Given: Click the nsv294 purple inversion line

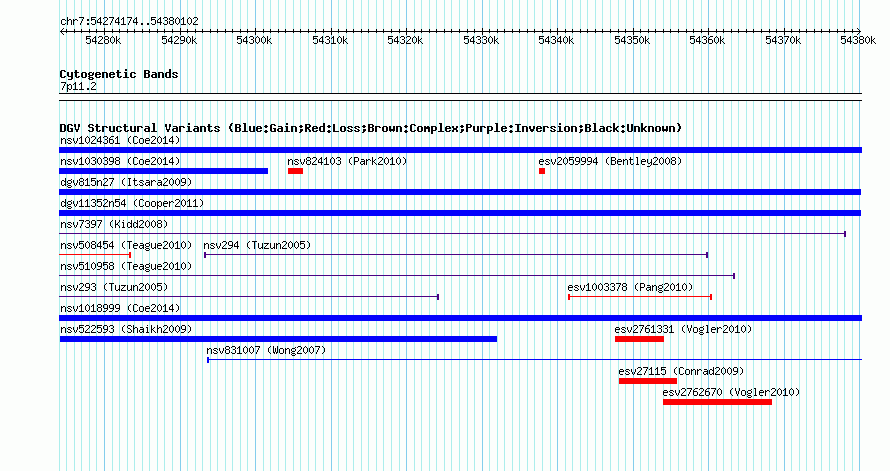Looking at the screenshot, I should tap(456, 255).
